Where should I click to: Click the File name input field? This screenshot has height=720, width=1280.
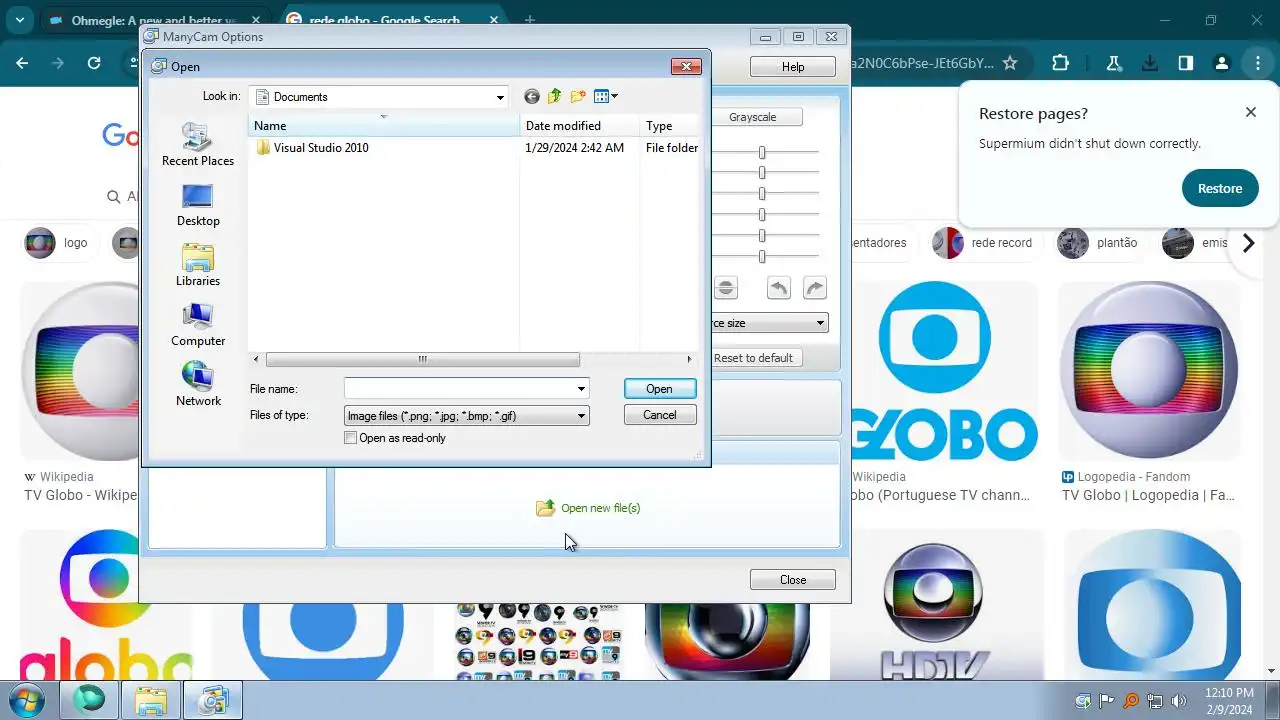tap(458, 389)
